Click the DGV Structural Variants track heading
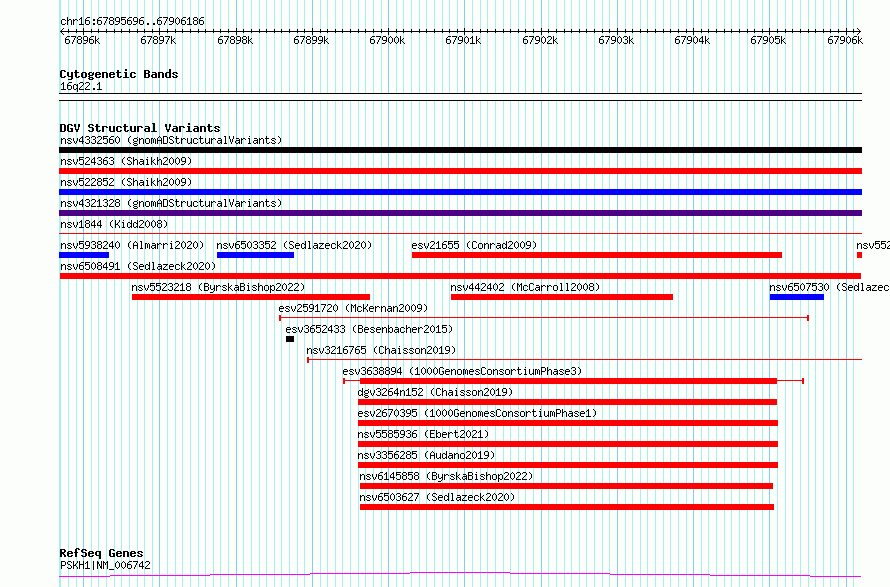Viewport: 890px width, 587px height. 140,128
